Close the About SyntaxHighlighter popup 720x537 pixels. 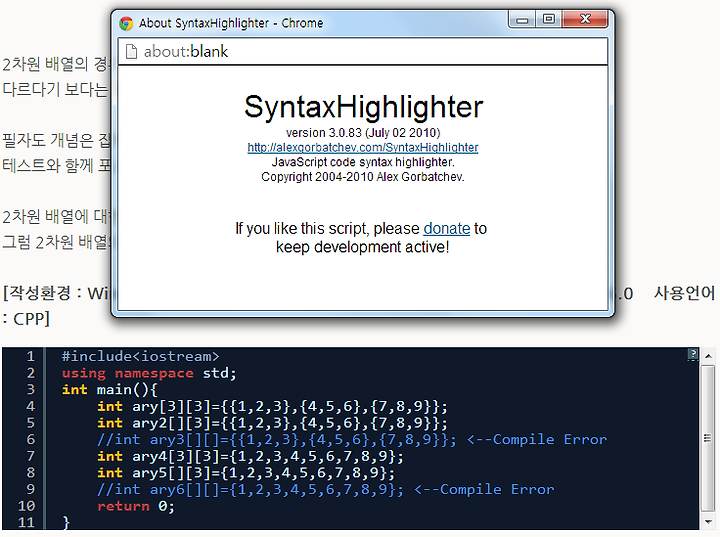click(585, 20)
